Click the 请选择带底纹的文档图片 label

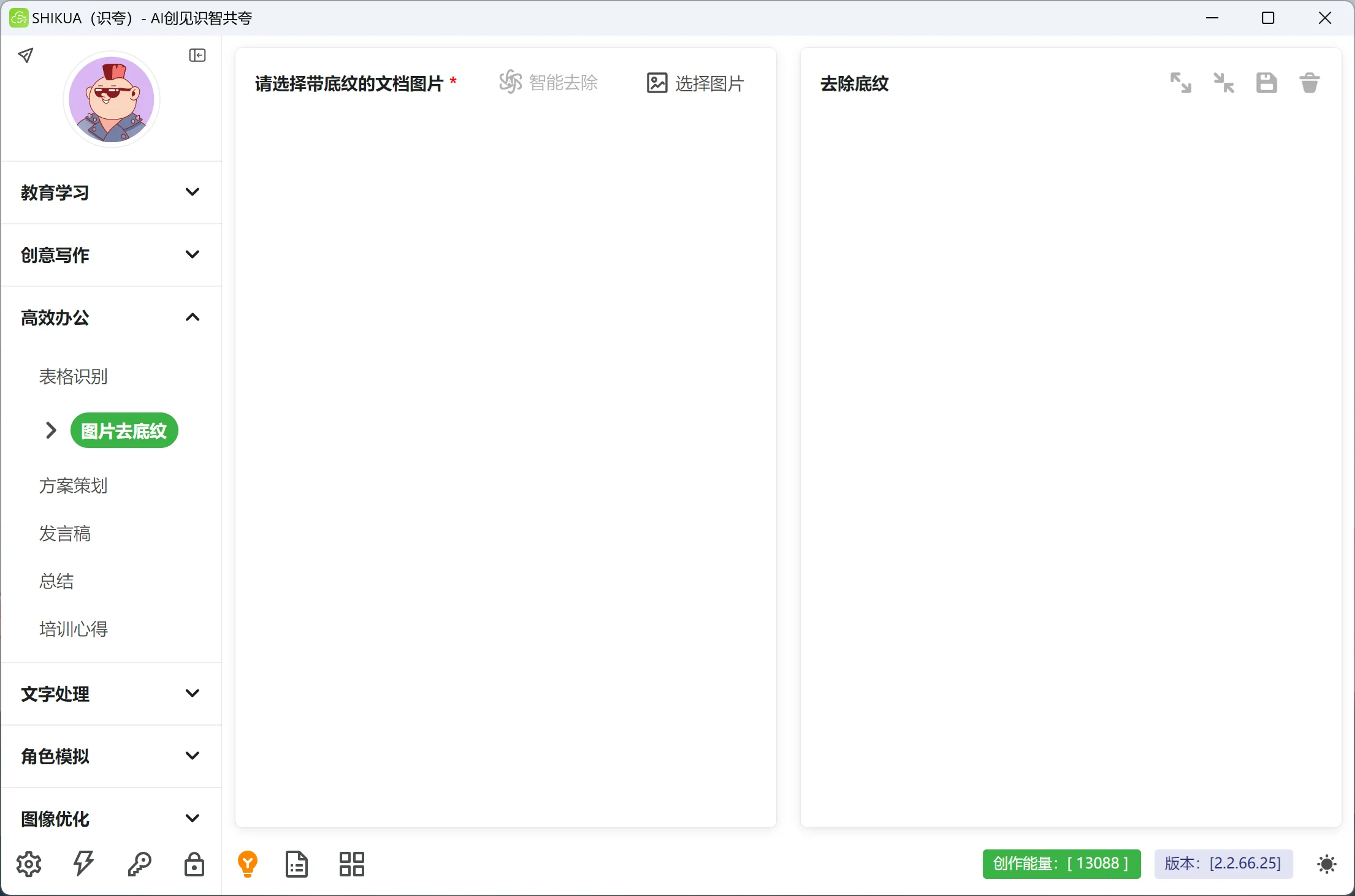pyautogui.click(x=349, y=83)
